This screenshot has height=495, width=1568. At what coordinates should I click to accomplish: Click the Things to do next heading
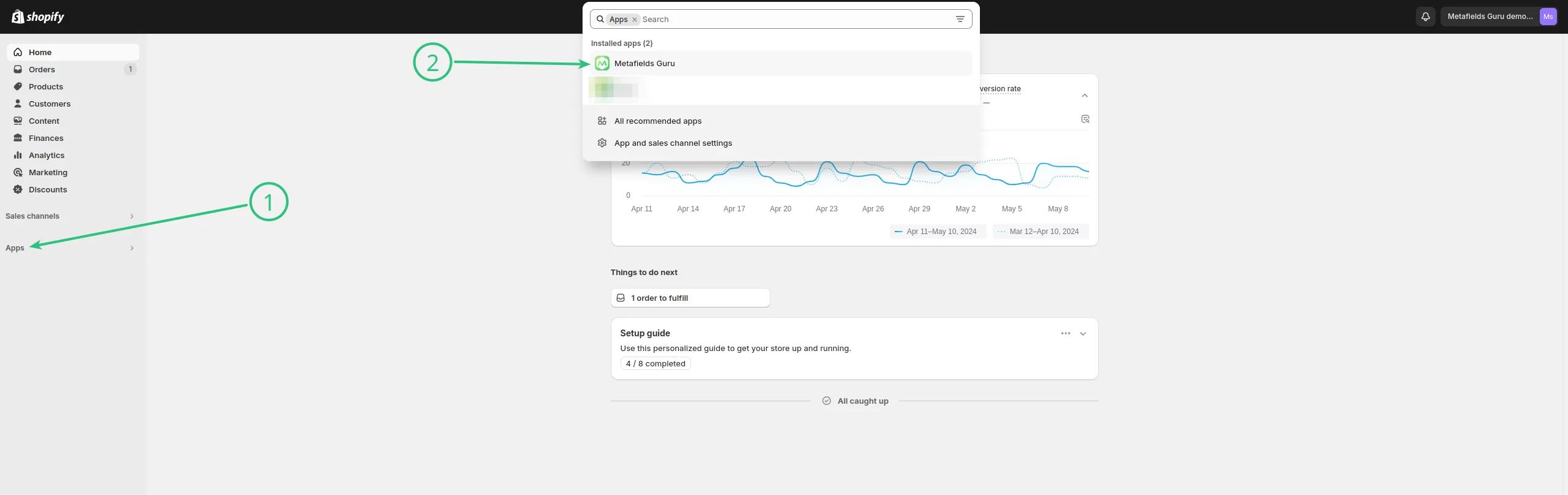[x=644, y=273]
